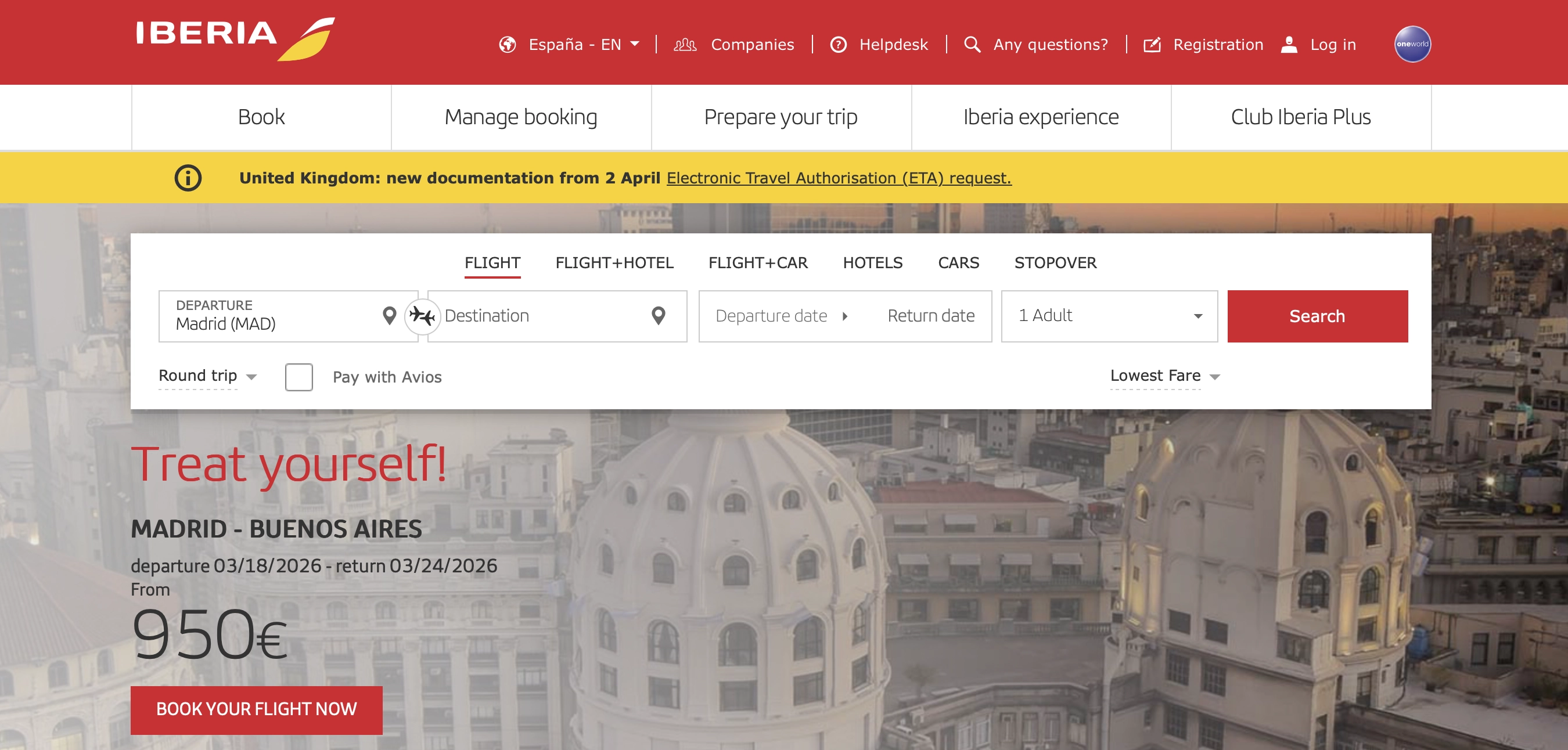1568x750 pixels.
Task: Swap origin and destination airplane icon
Action: [x=422, y=316]
